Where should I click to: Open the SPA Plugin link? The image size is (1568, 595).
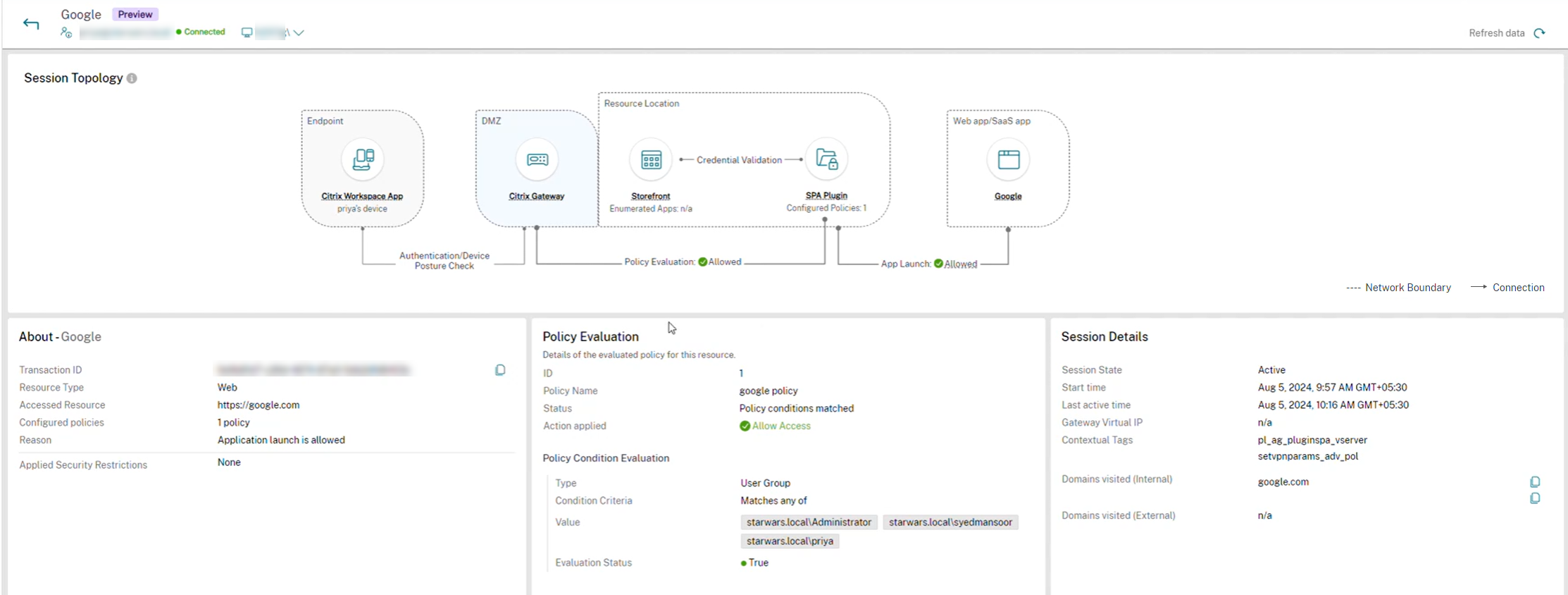(x=826, y=196)
